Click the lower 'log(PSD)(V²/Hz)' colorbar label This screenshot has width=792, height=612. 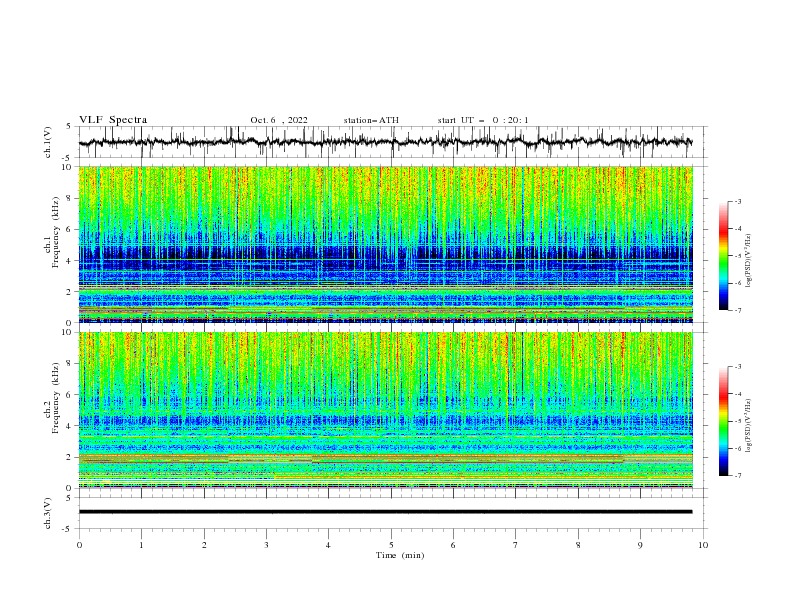(x=749, y=426)
